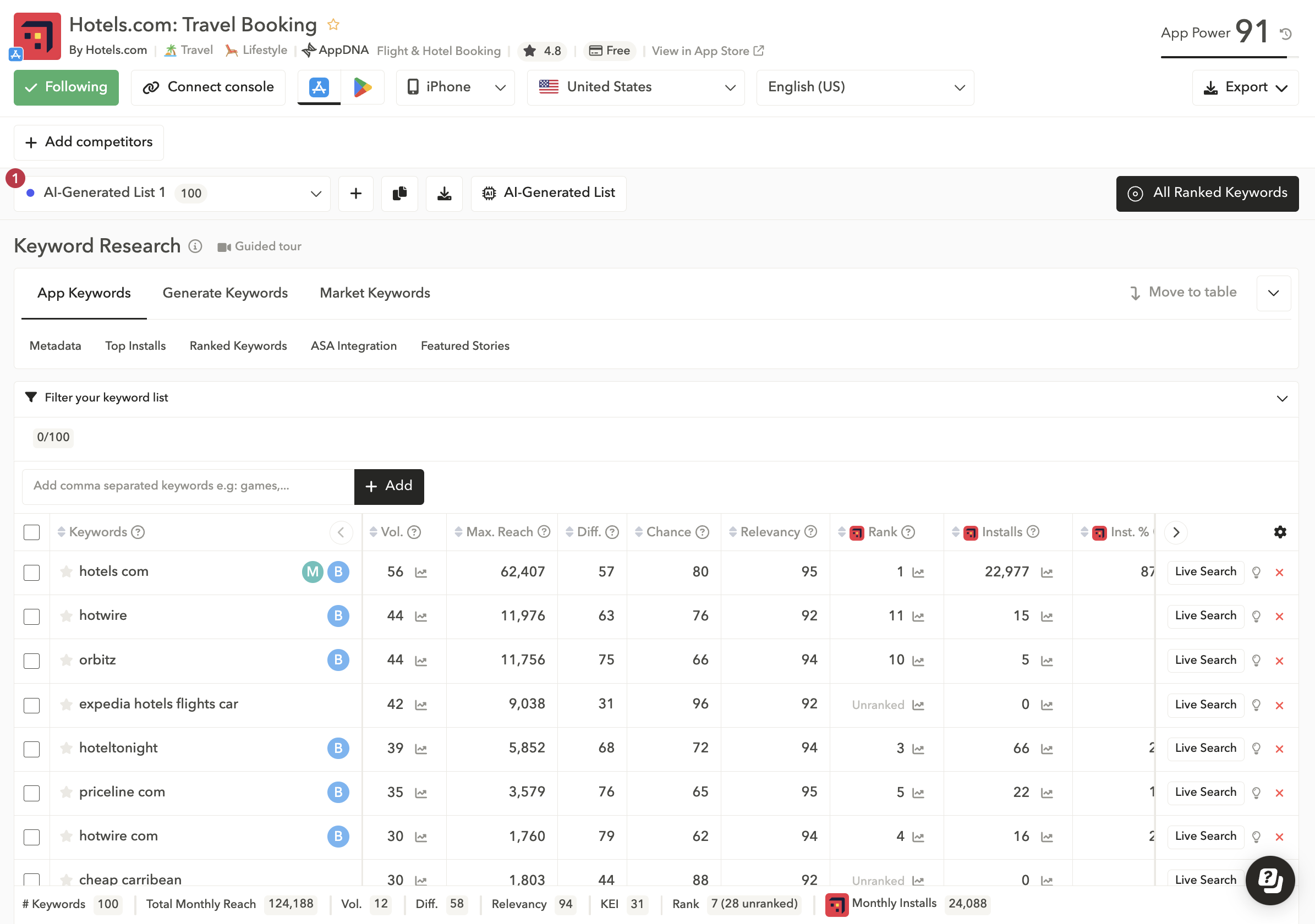Open the AI-Generated List 1 selector
The image size is (1315, 924).
(172, 194)
